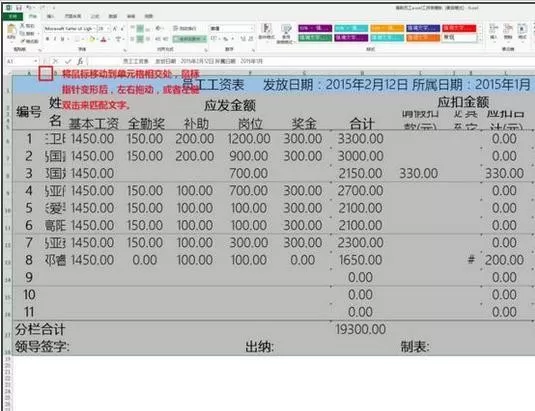
Task: Switch to the Page Layout tab
Action: 73,16
